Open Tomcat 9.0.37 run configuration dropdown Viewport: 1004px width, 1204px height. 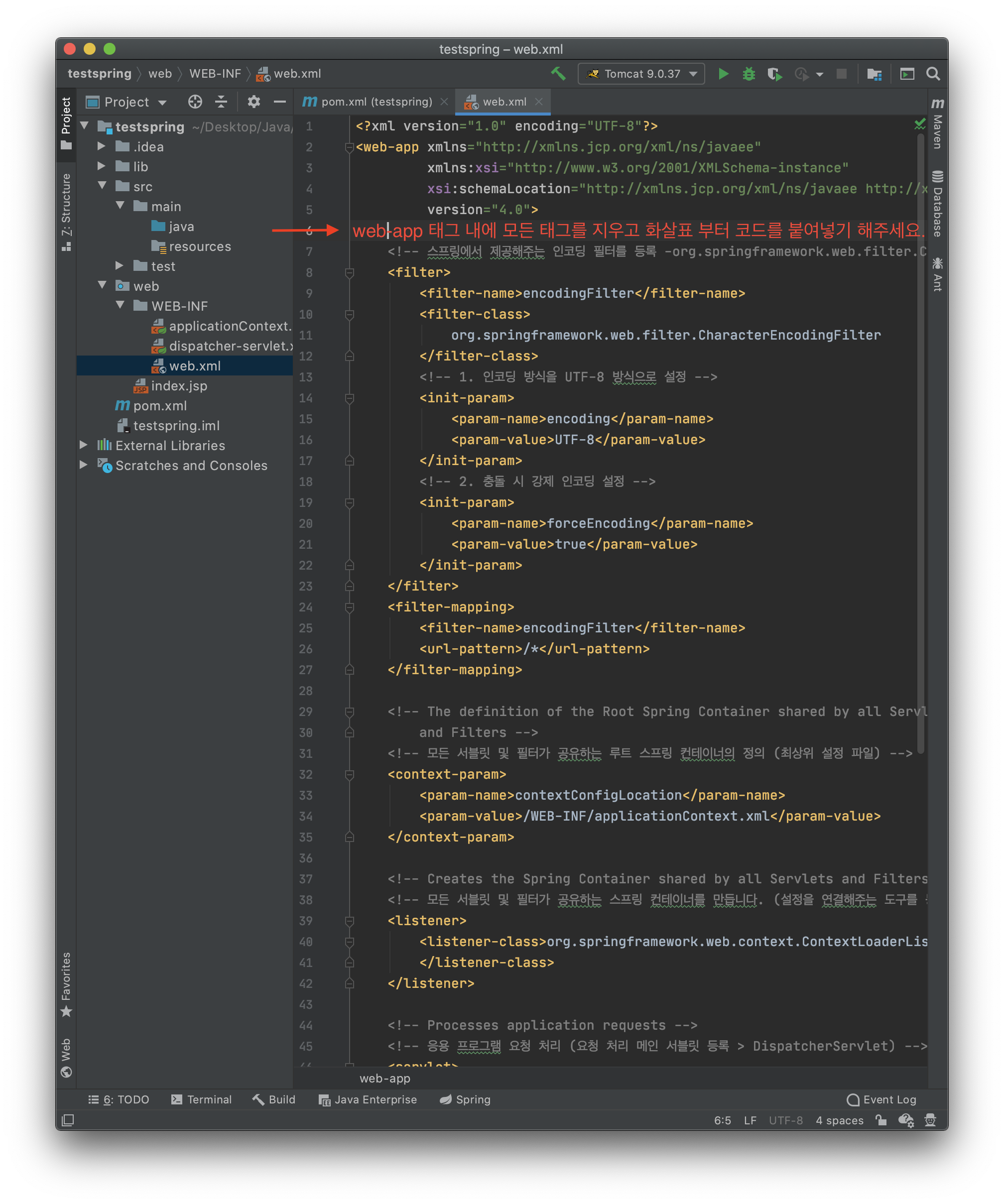641,74
